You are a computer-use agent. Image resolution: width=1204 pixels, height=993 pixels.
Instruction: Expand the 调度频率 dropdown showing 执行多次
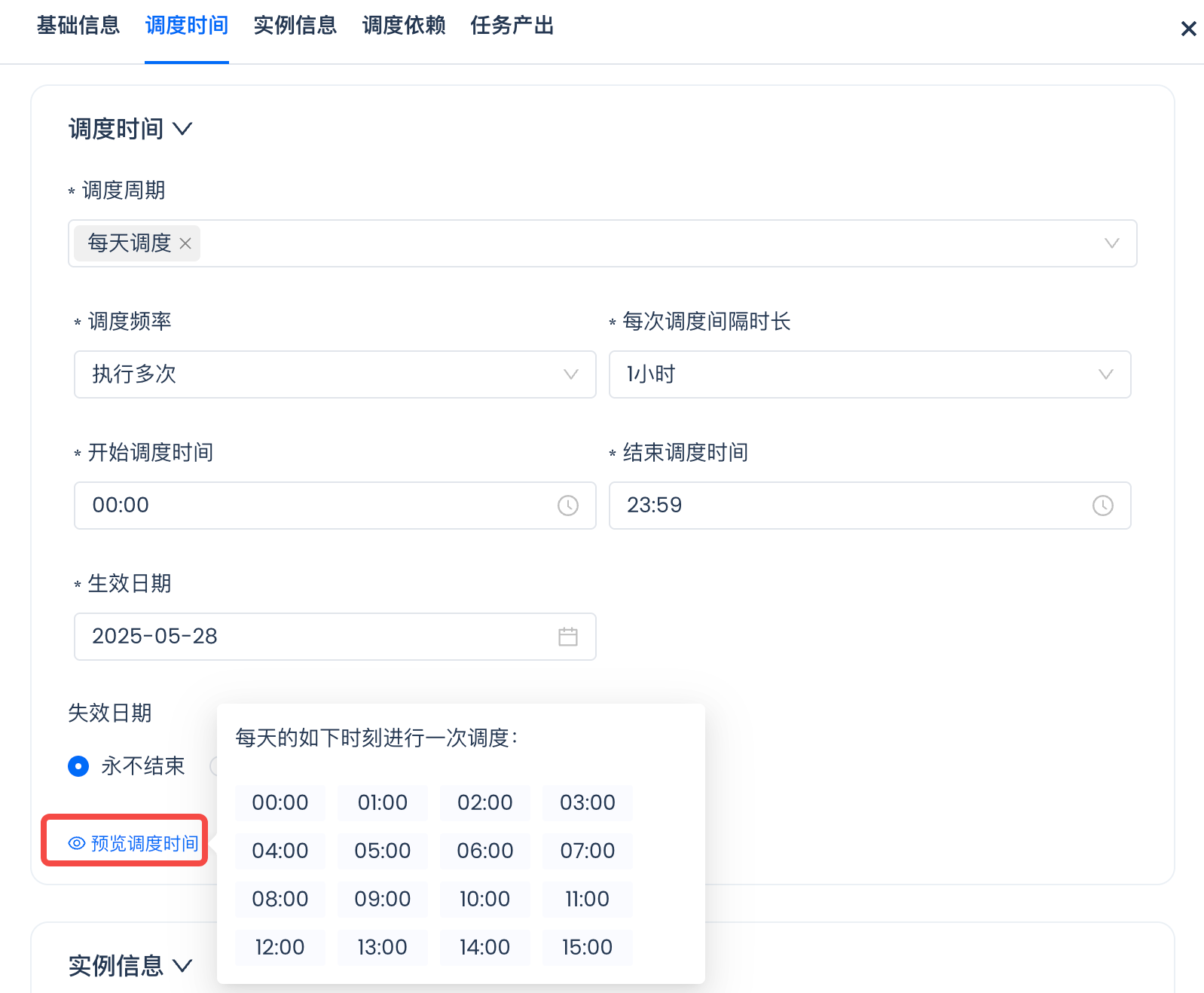pos(570,374)
